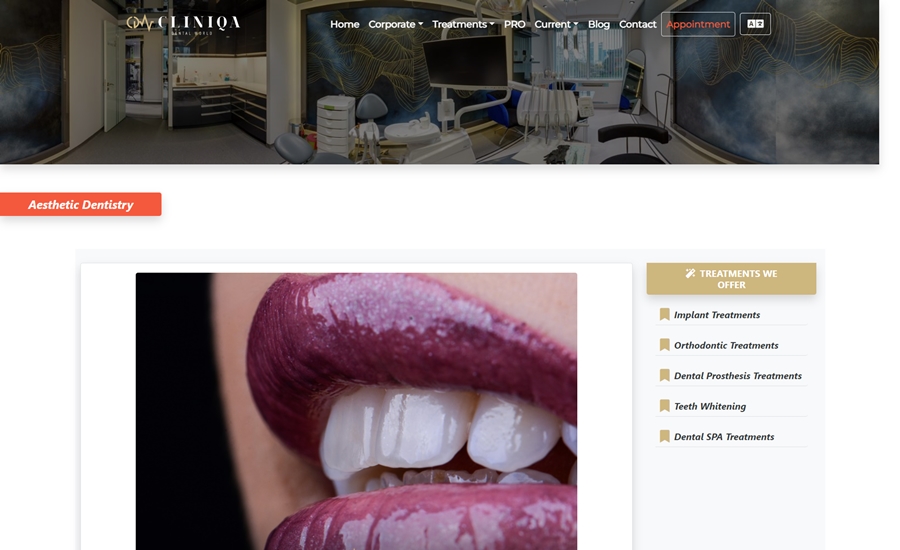The image size is (900, 550).
Task: Click bookmark icon beside Dental SPA Treatments
Action: tap(664, 436)
